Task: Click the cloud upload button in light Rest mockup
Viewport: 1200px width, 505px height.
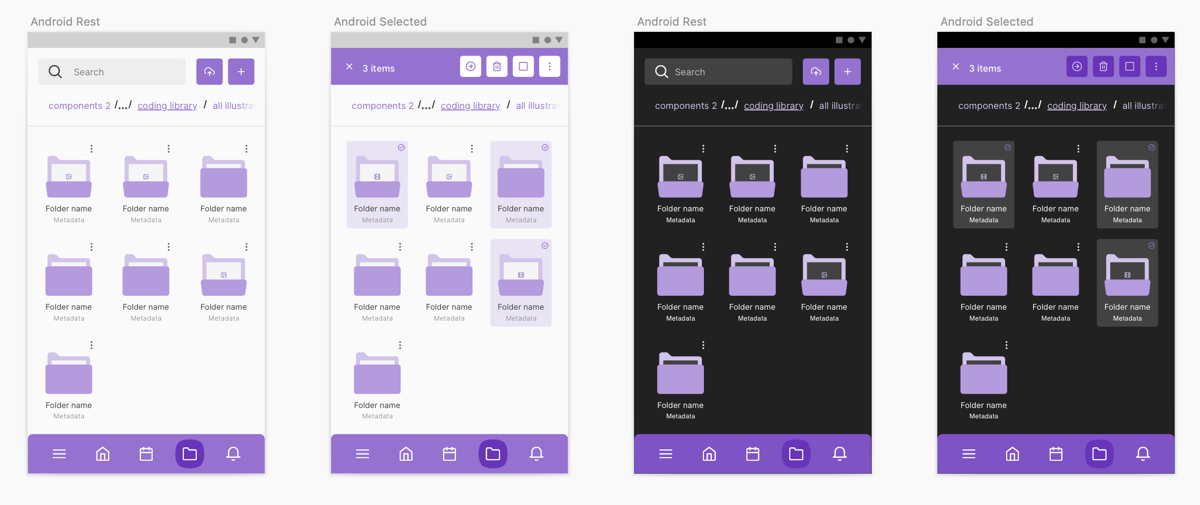Action: coord(209,72)
